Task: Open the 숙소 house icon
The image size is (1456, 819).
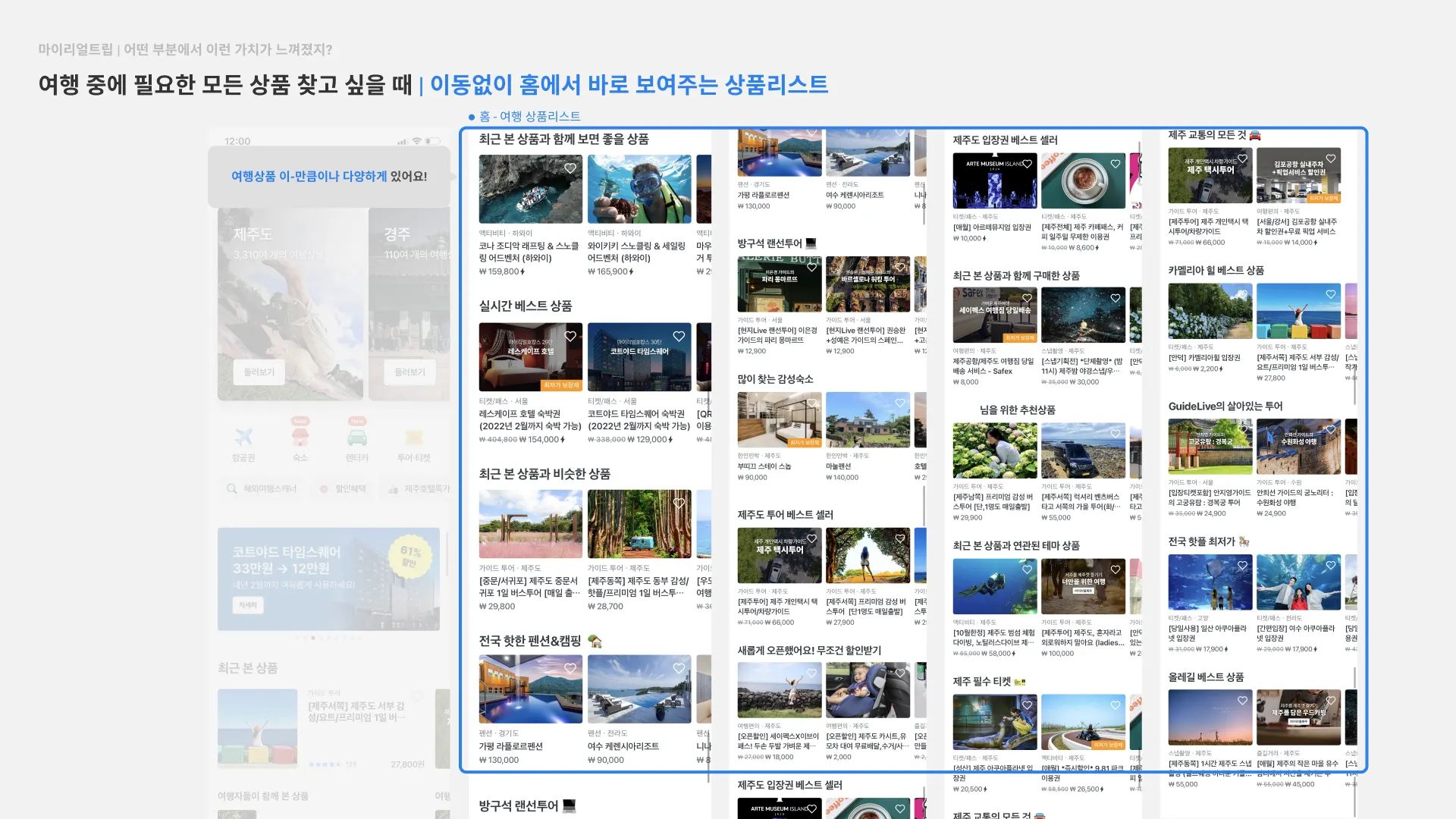Action: click(300, 437)
